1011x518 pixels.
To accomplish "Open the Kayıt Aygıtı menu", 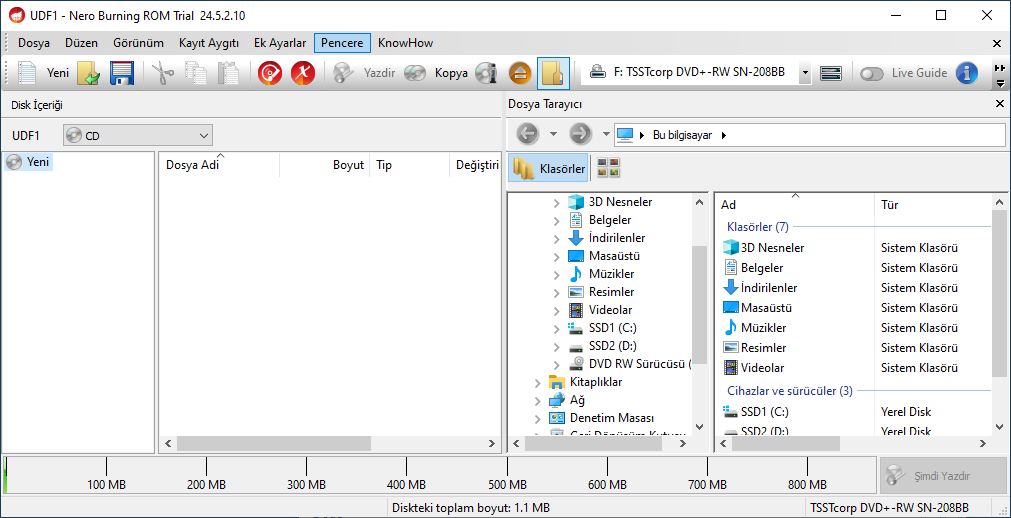I will [209, 43].
